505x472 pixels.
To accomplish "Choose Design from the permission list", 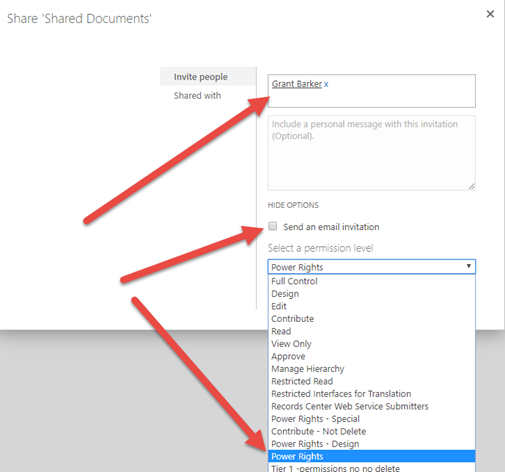I will pyautogui.click(x=372, y=294).
